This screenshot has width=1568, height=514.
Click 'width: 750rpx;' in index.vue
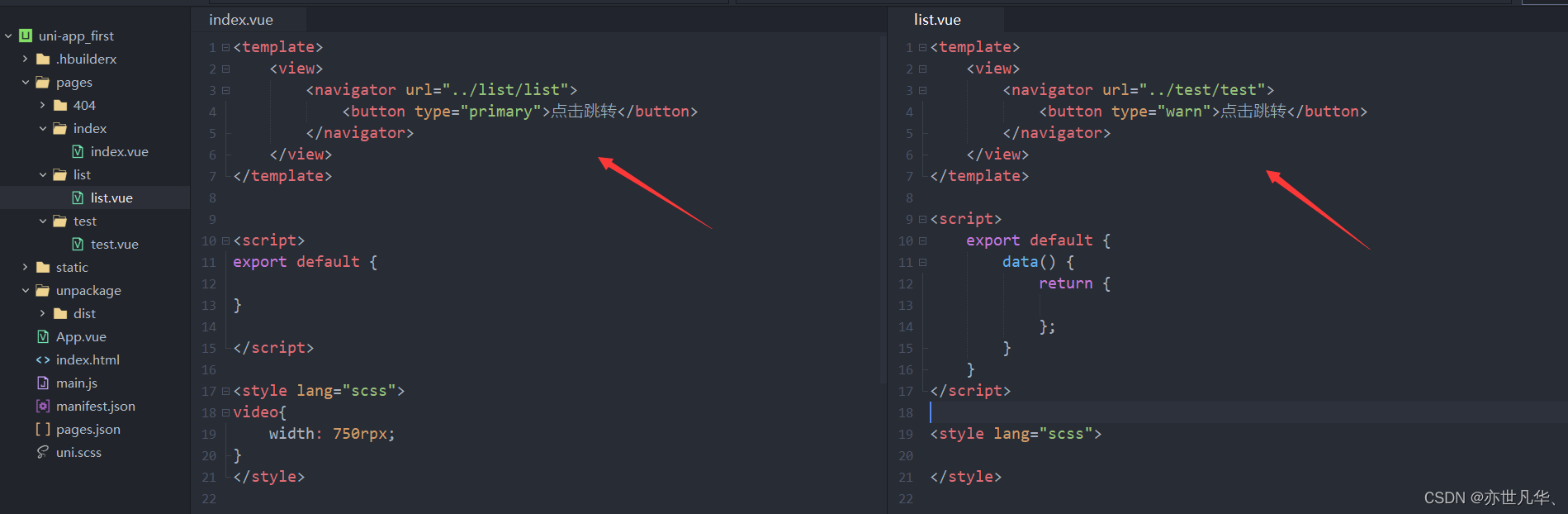coord(332,434)
